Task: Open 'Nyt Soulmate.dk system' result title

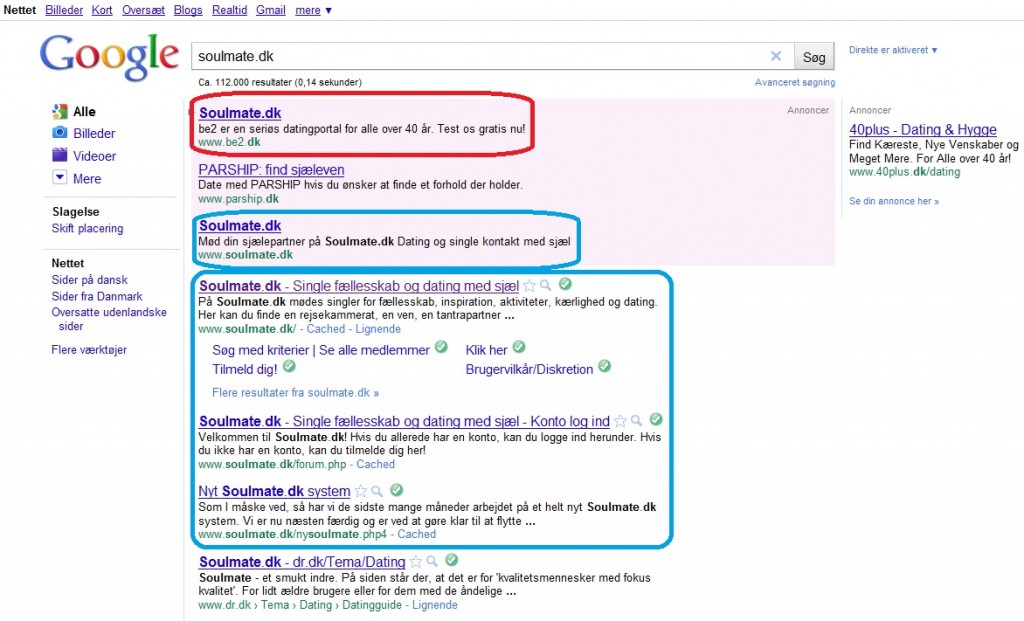Action: [274, 491]
